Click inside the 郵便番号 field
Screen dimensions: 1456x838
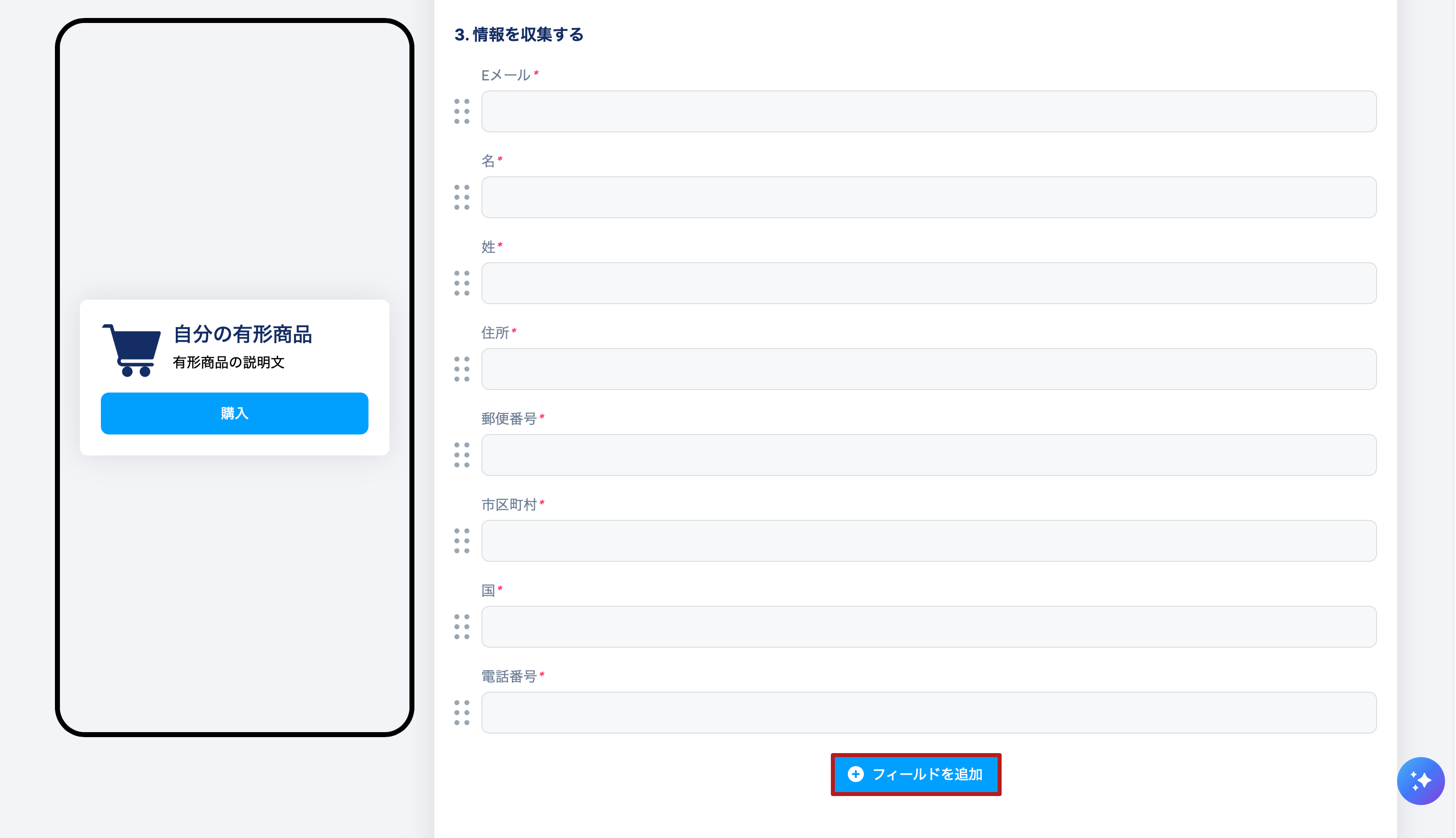(x=929, y=454)
